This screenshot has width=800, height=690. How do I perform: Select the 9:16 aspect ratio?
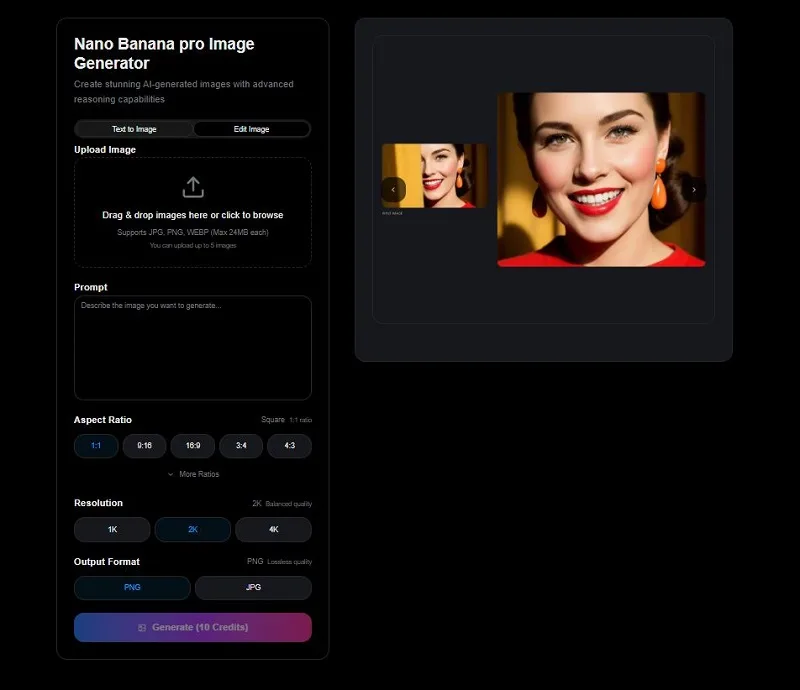coord(144,446)
